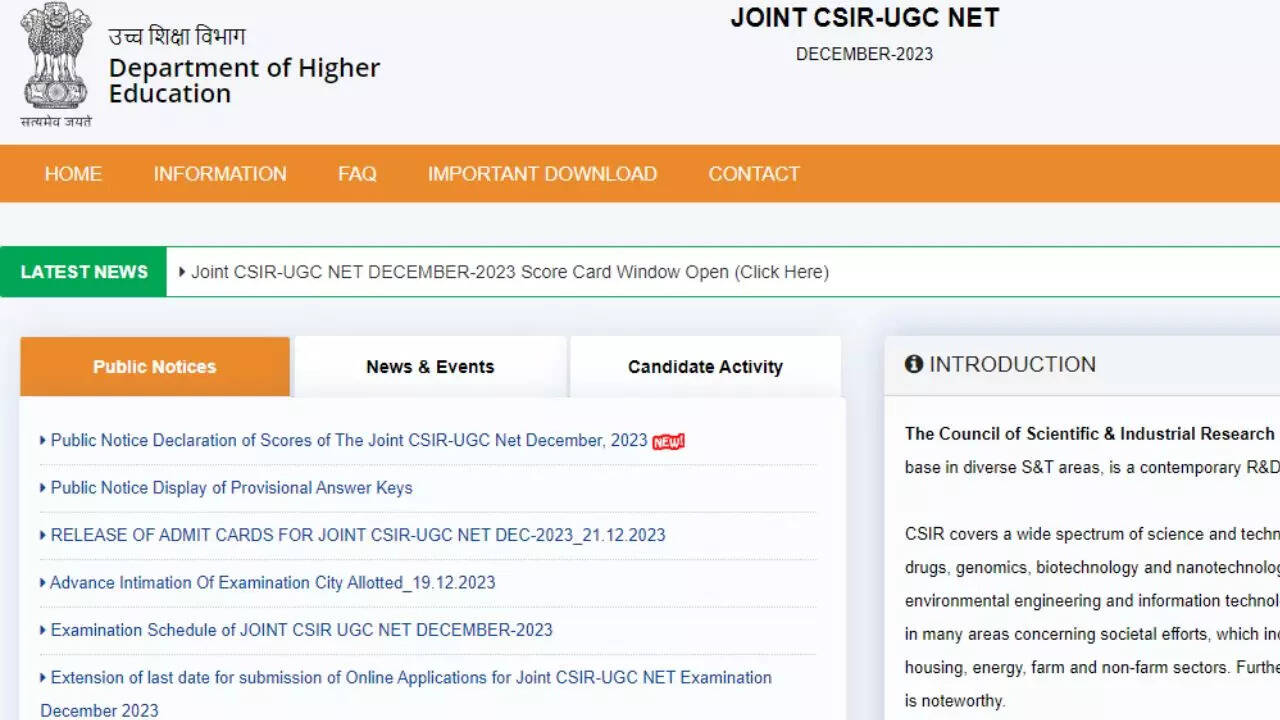Open the Score Card Window news link
Image resolution: width=1280 pixels, height=720 pixels.
(x=509, y=272)
